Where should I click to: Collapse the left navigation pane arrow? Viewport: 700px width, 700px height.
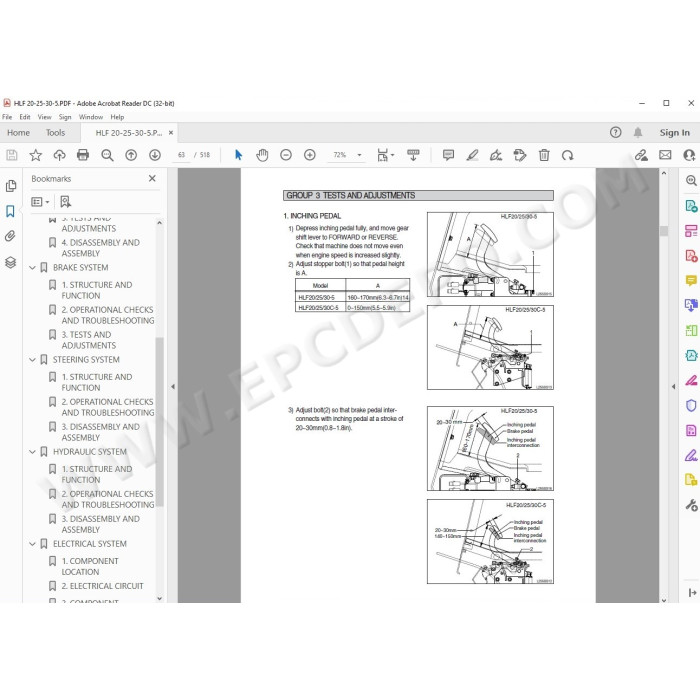[173, 387]
